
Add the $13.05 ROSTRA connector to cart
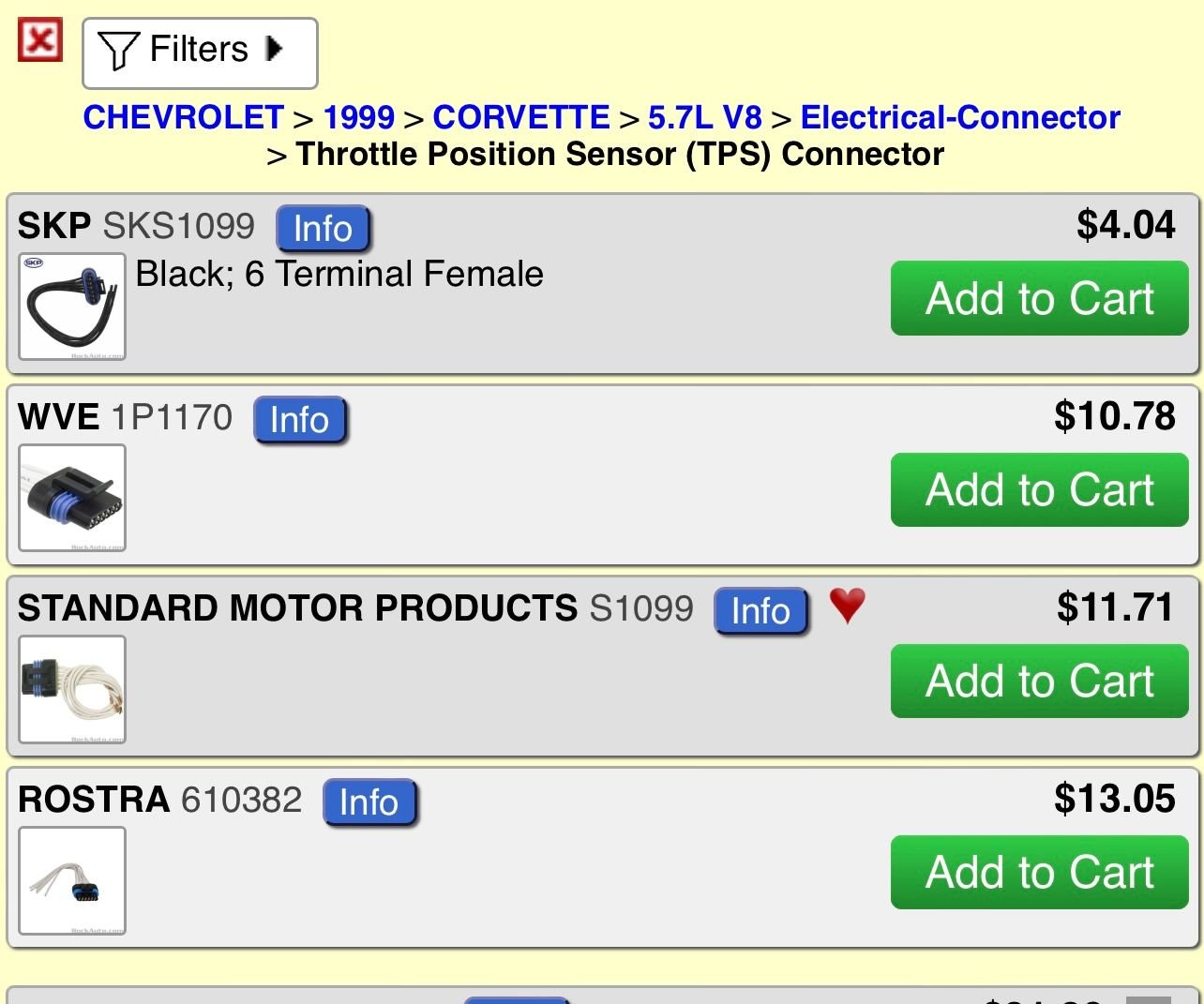click(x=1039, y=873)
